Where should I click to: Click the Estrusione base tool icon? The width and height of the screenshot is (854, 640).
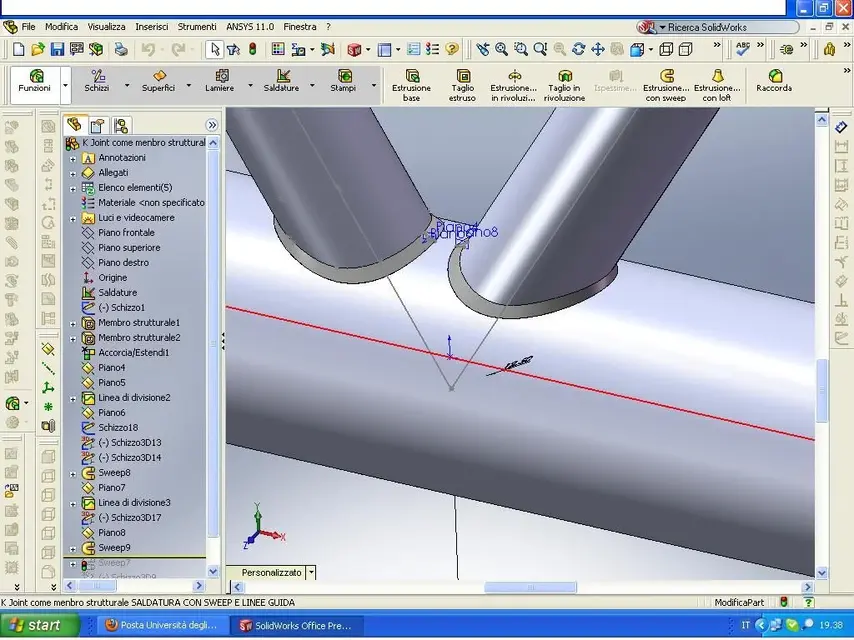[x=412, y=76]
